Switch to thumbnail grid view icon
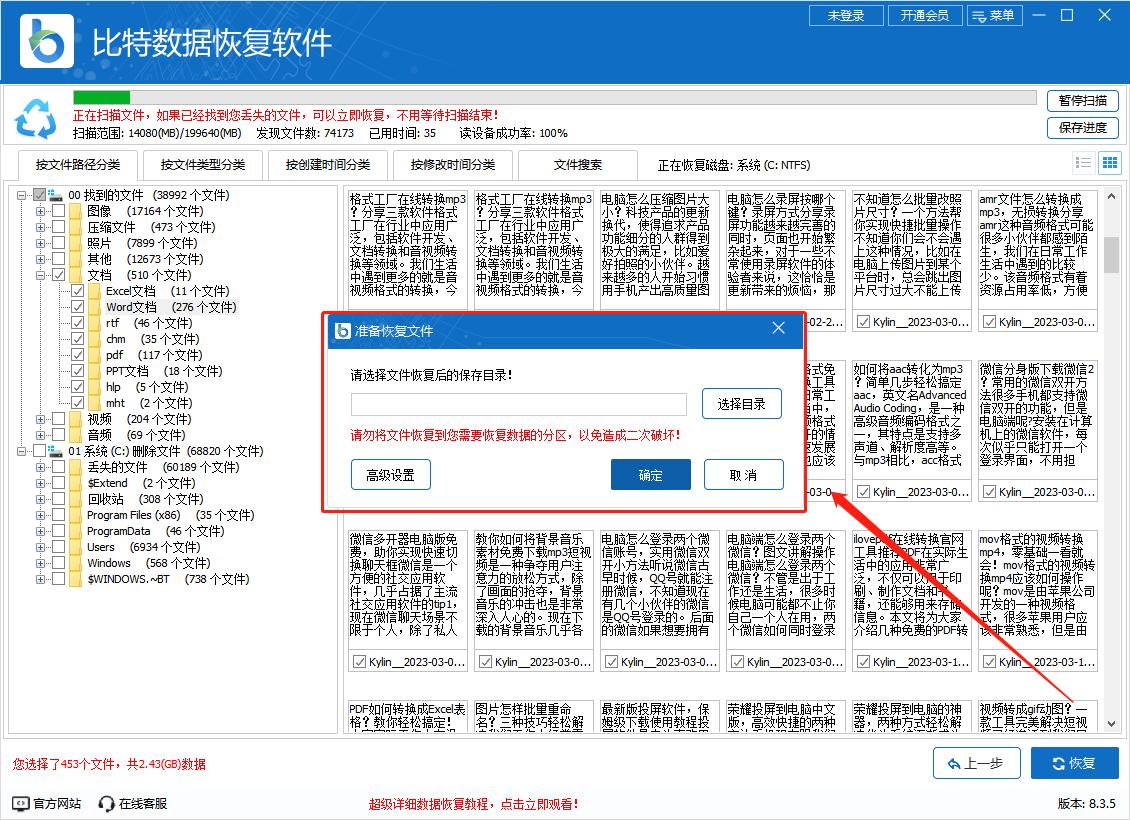 (x=1109, y=163)
